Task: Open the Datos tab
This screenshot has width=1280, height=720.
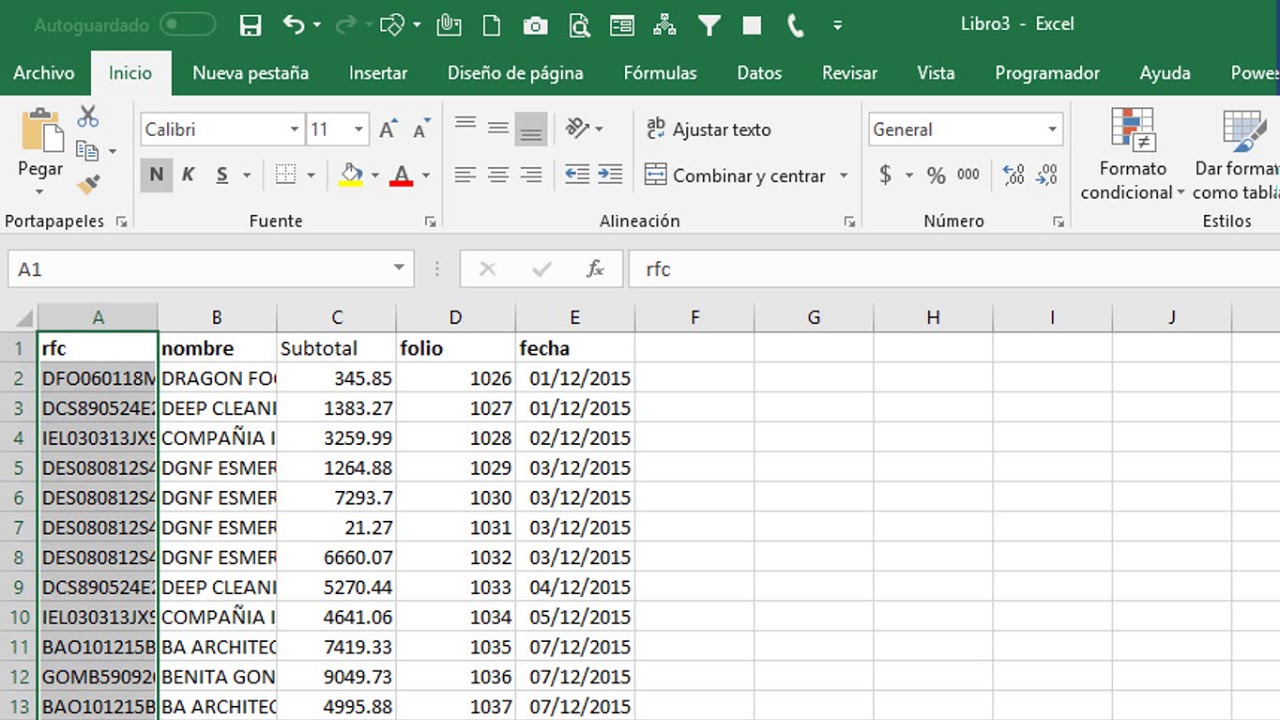Action: click(x=759, y=73)
